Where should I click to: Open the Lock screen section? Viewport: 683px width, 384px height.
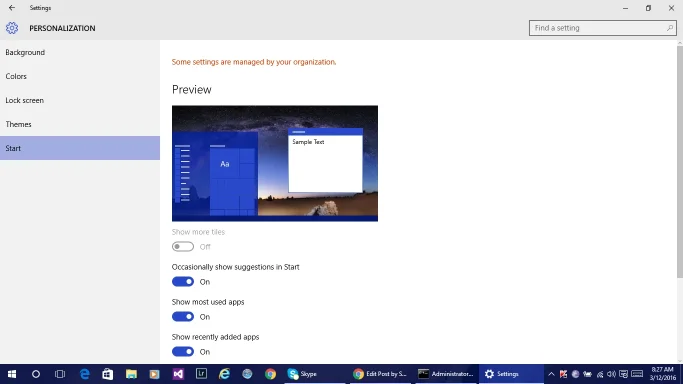(x=80, y=100)
